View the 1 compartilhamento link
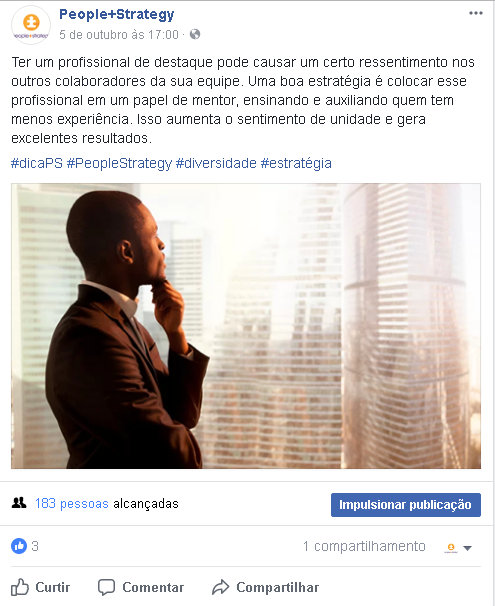This screenshot has width=495, height=606. coord(364,546)
